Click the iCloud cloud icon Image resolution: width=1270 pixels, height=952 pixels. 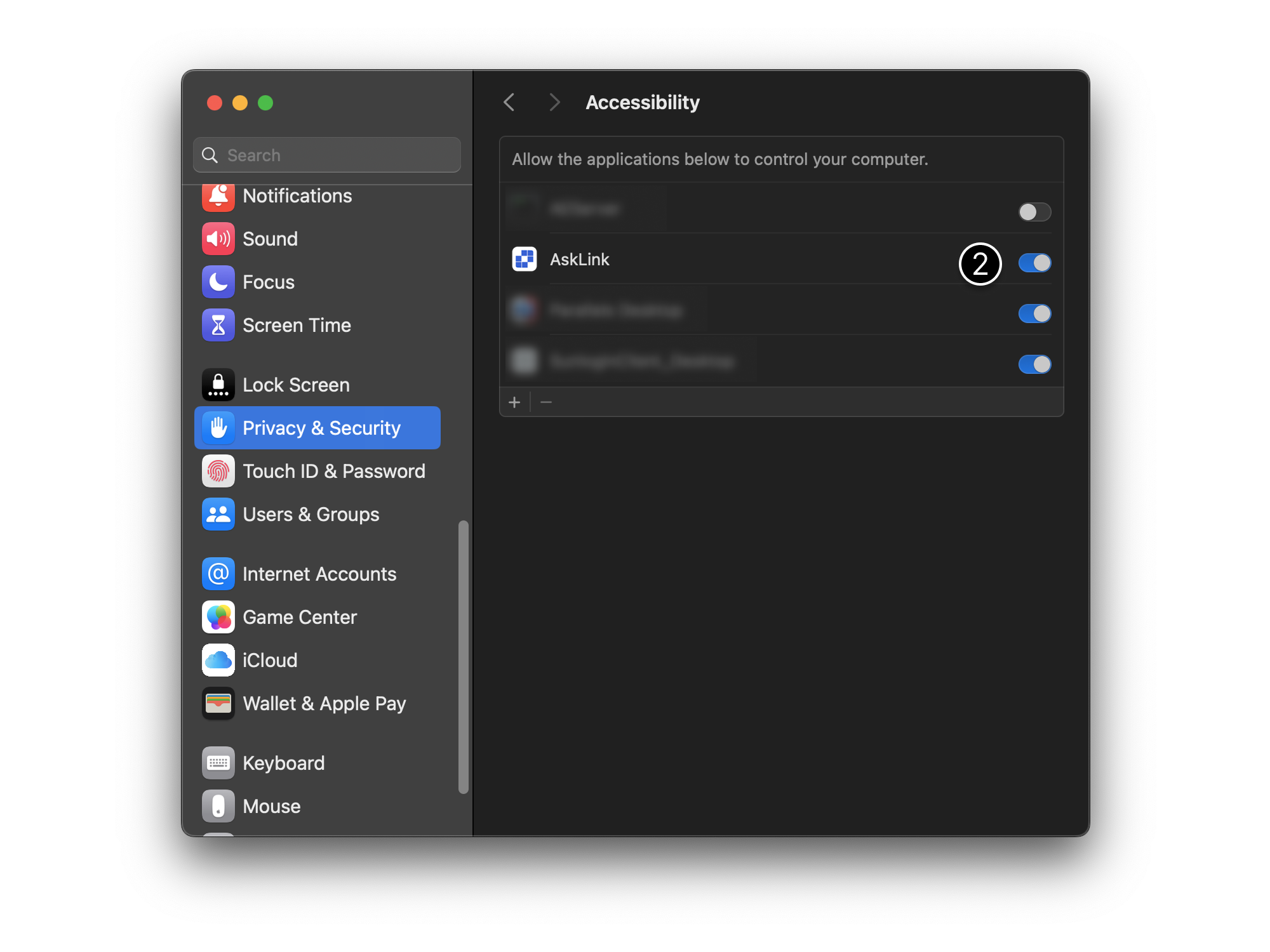tap(218, 660)
